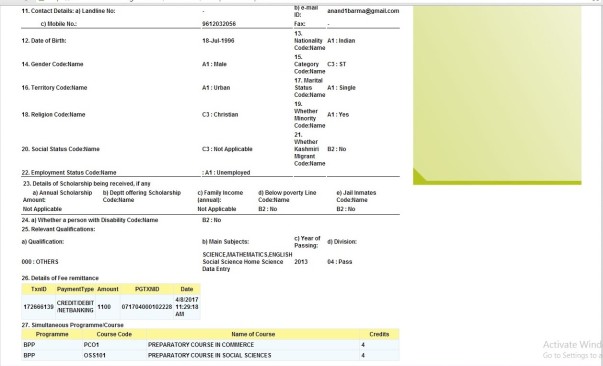Click the Course Code column header
The image size is (603, 366).
(x=114, y=334)
